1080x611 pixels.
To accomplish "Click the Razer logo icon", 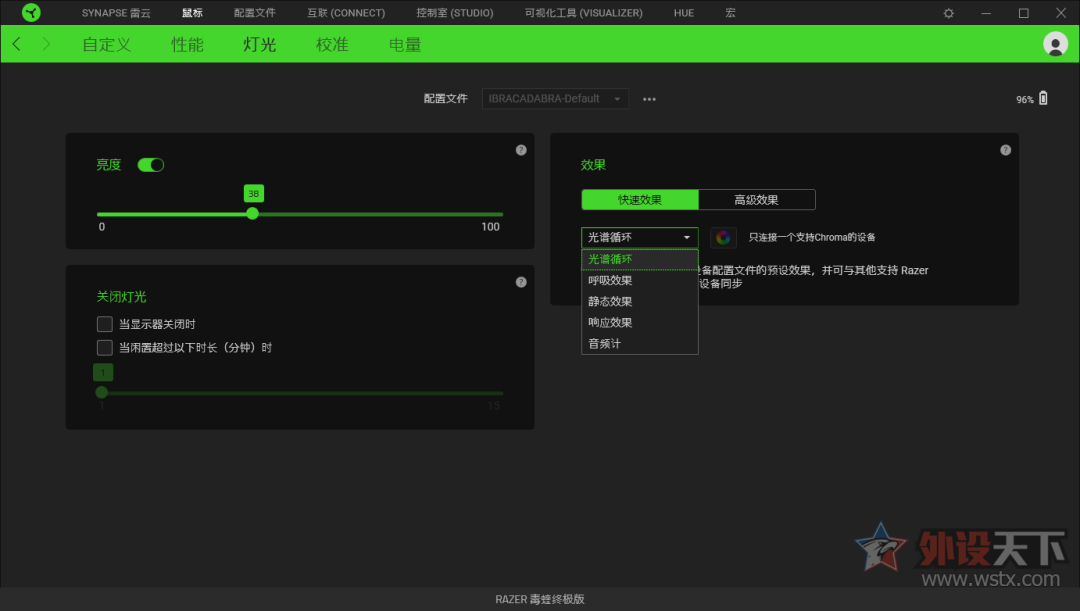I will 31,12.
